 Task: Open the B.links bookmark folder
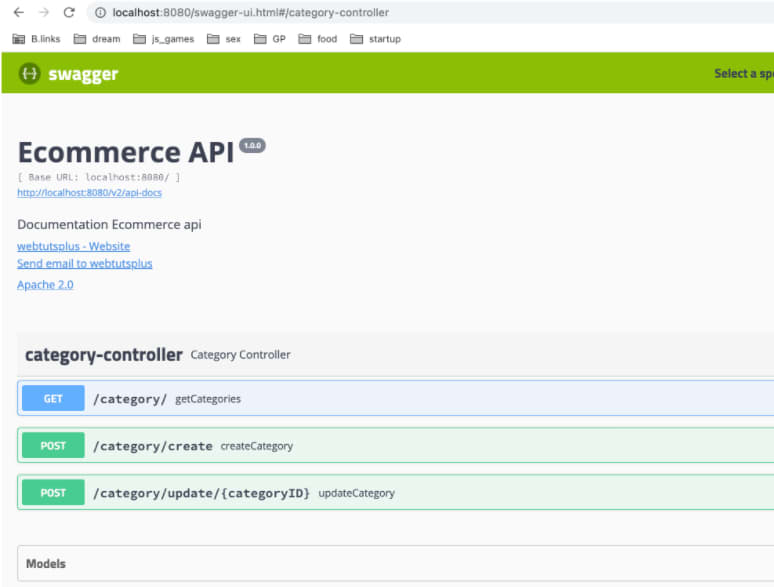tap(36, 39)
